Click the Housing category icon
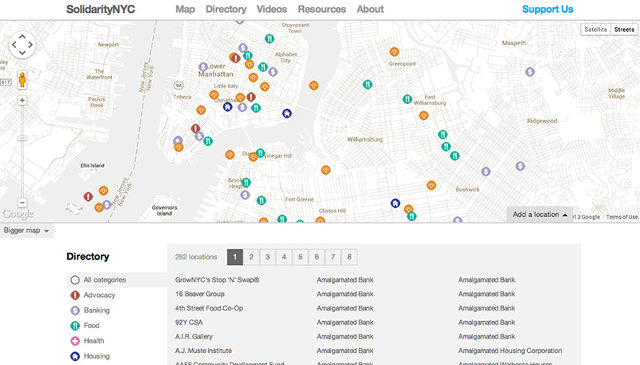 75,356
